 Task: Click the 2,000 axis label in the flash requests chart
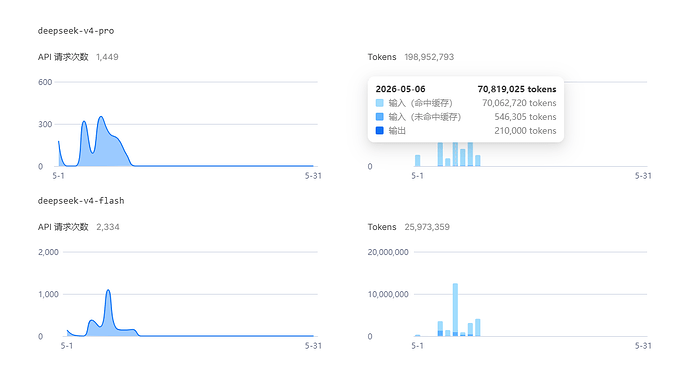coord(48,252)
